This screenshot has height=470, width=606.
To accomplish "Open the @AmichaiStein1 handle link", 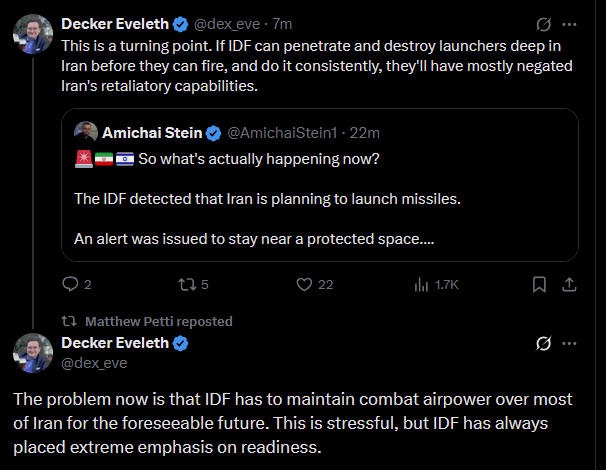I will tap(282, 133).
